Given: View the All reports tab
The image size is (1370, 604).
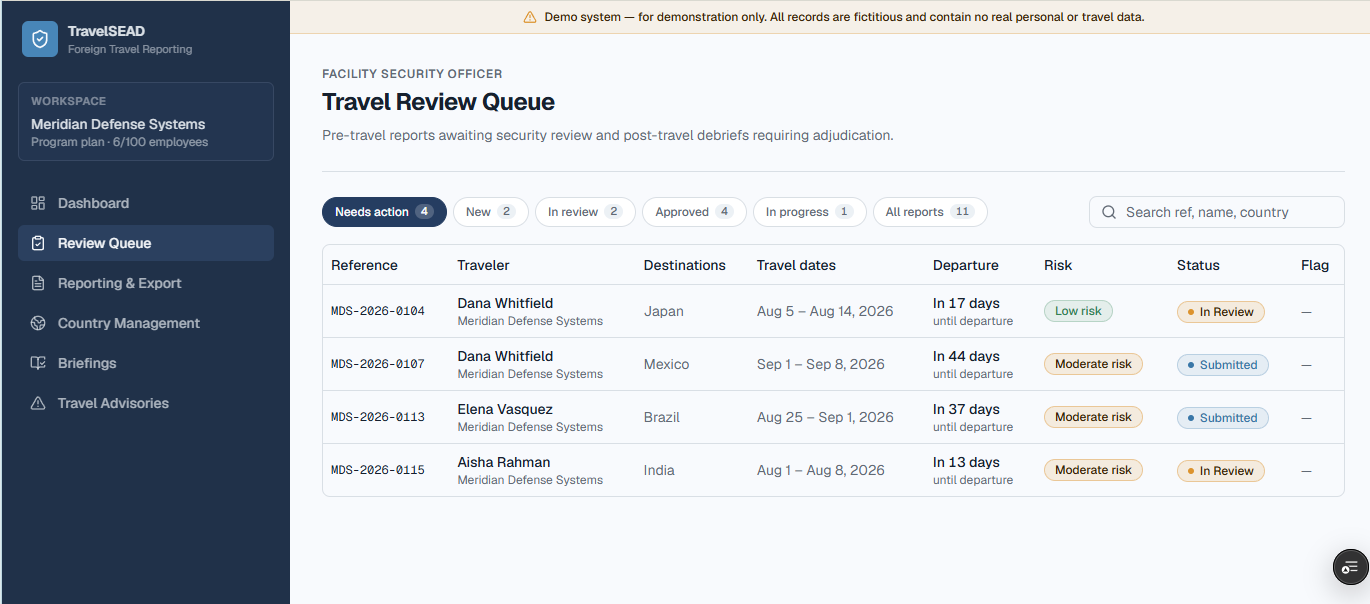Looking at the screenshot, I should coord(930,212).
